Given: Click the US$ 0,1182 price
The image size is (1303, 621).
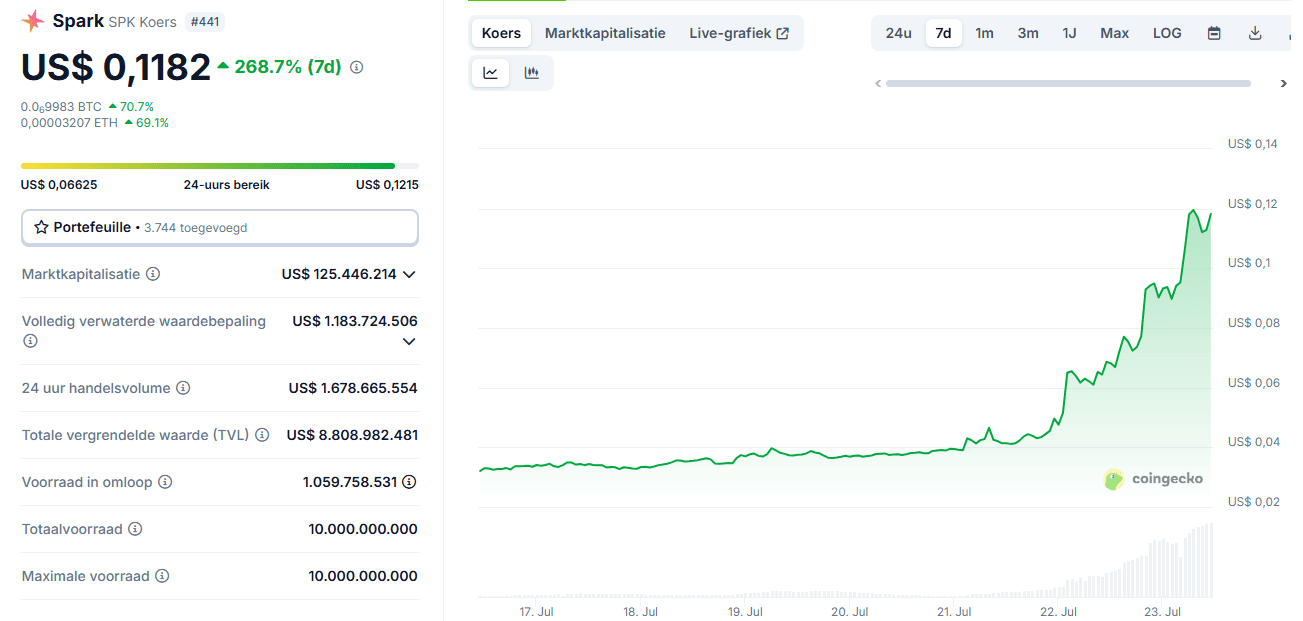Looking at the screenshot, I should pos(116,67).
